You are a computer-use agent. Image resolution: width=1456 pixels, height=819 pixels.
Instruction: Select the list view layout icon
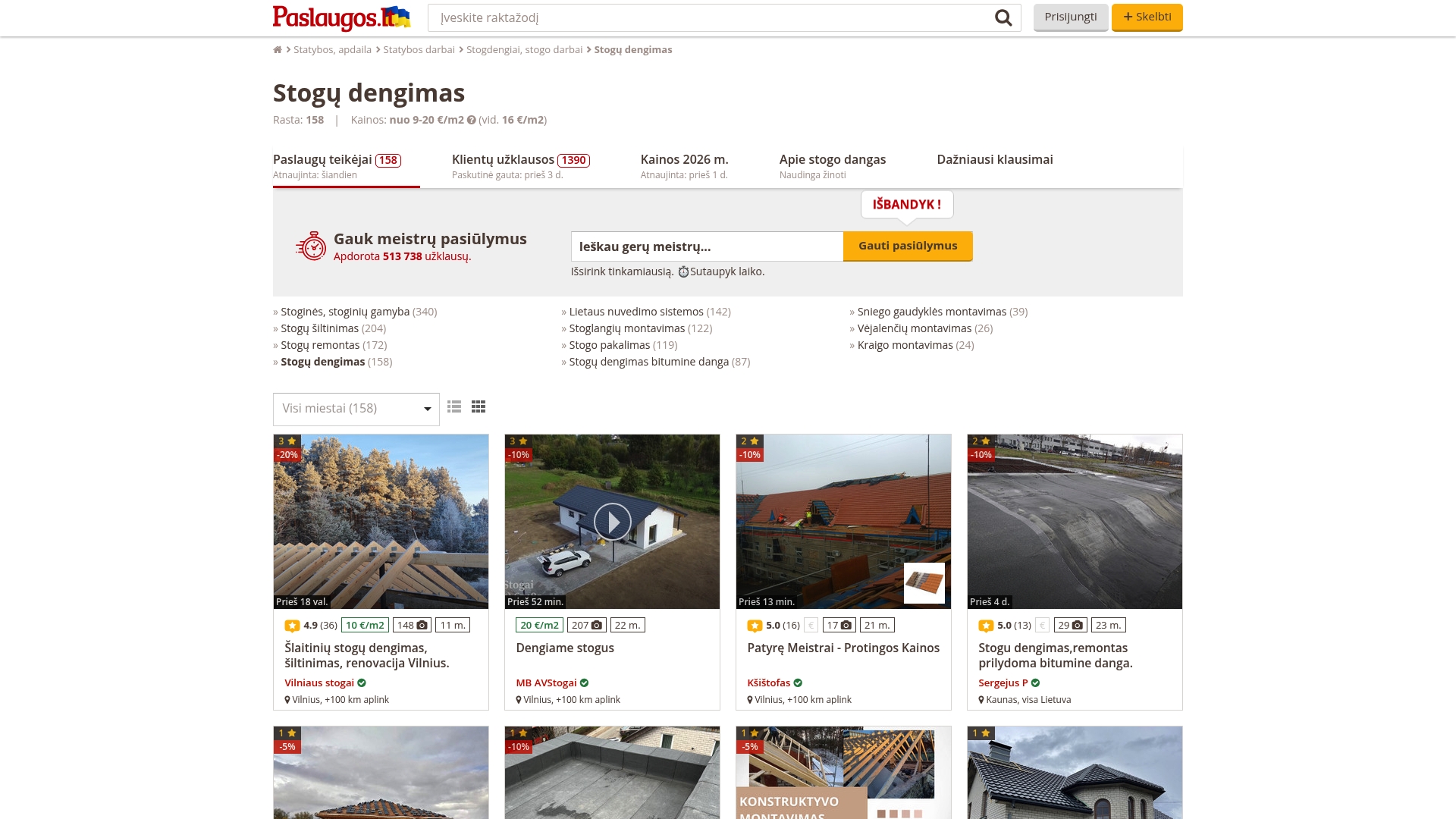coord(455,407)
